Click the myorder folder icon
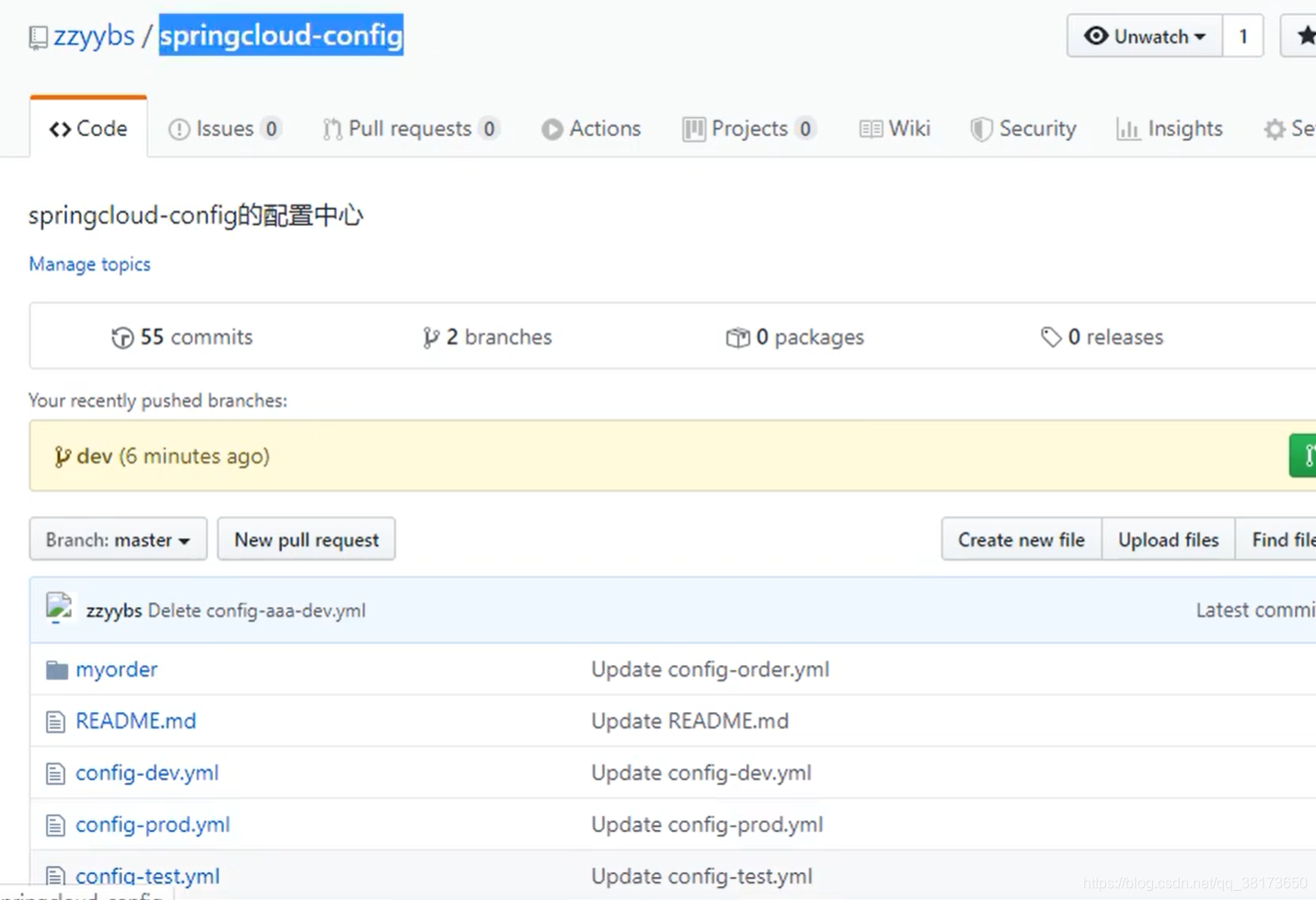Image resolution: width=1316 pixels, height=900 pixels. click(57, 670)
